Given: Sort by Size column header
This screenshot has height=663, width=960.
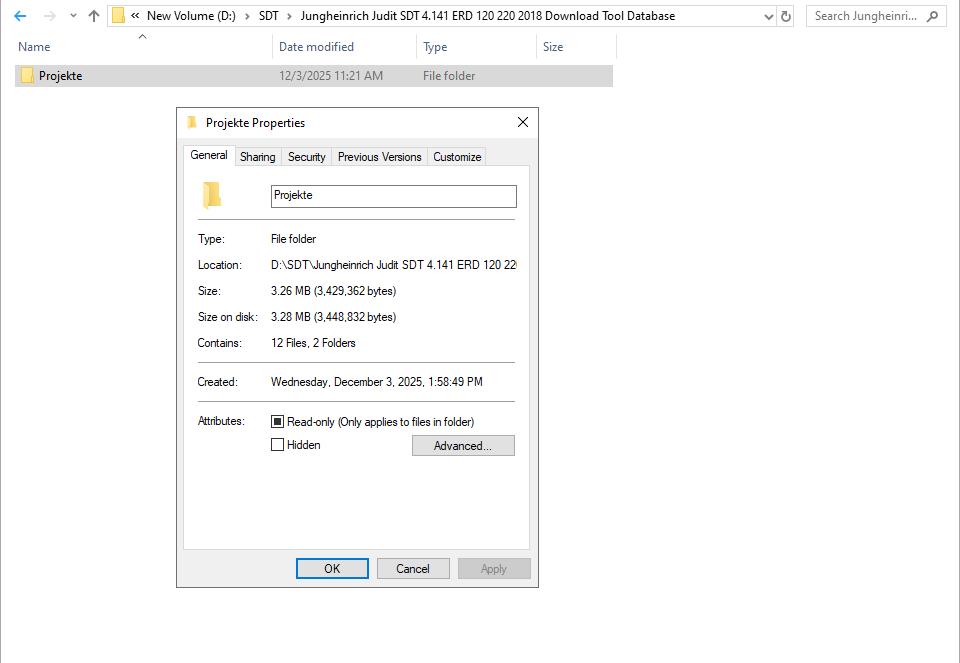Looking at the screenshot, I should tap(553, 47).
